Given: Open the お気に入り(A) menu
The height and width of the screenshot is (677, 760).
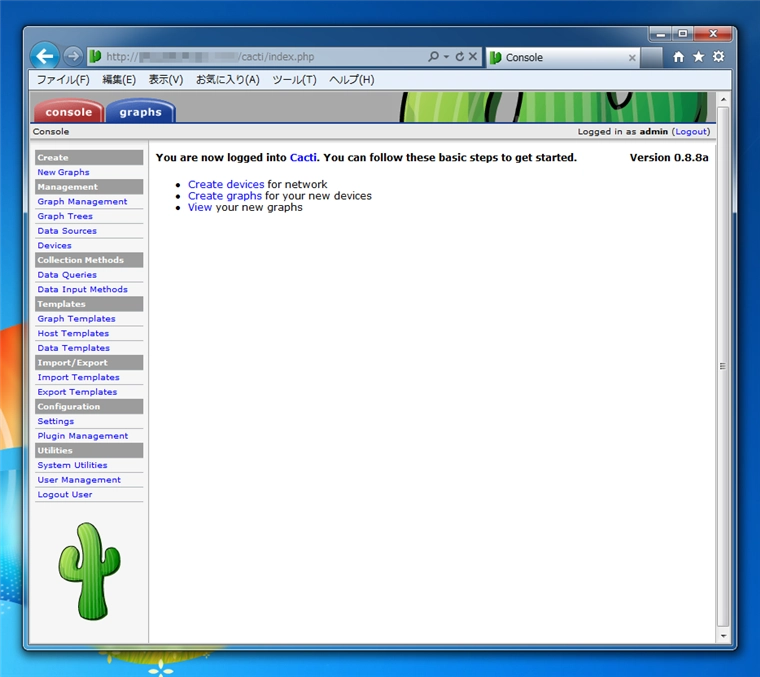Looking at the screenshot, I should click(228, 79).
